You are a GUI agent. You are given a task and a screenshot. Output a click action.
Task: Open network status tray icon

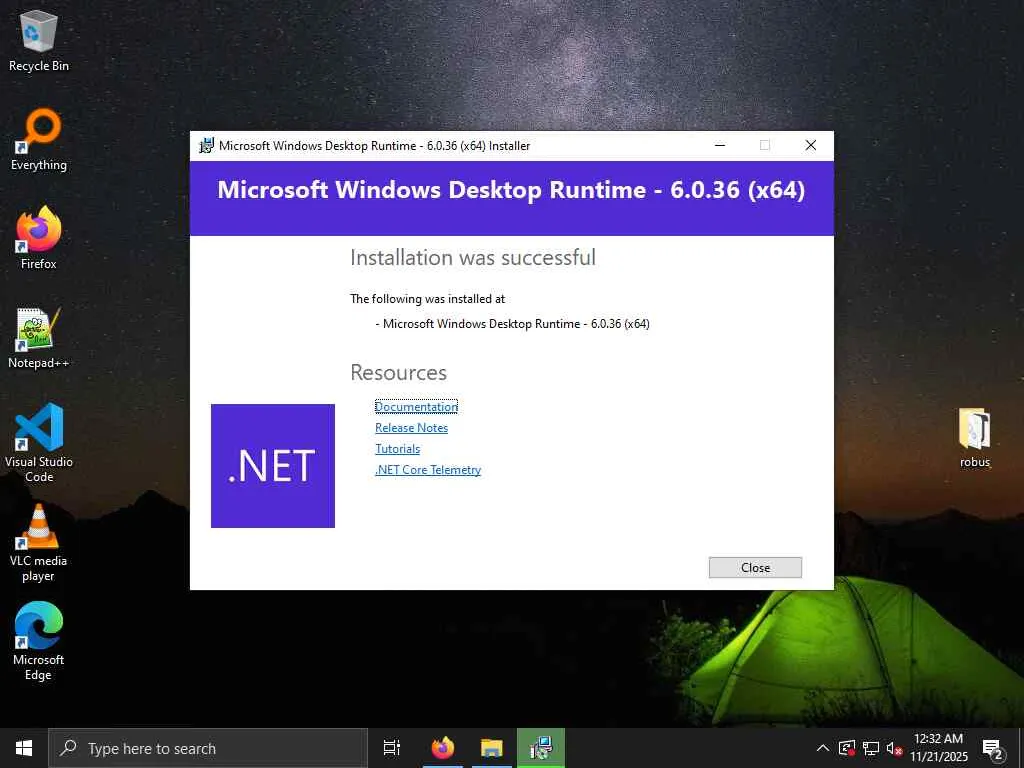point(871,748)
